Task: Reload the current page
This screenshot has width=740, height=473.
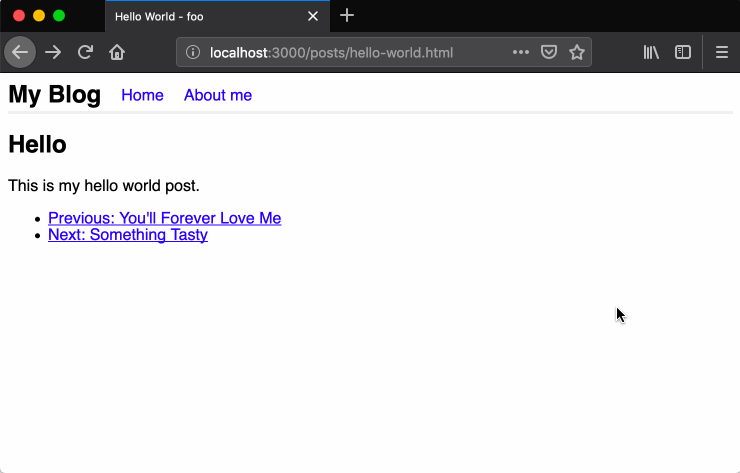Action: point(85,52)
